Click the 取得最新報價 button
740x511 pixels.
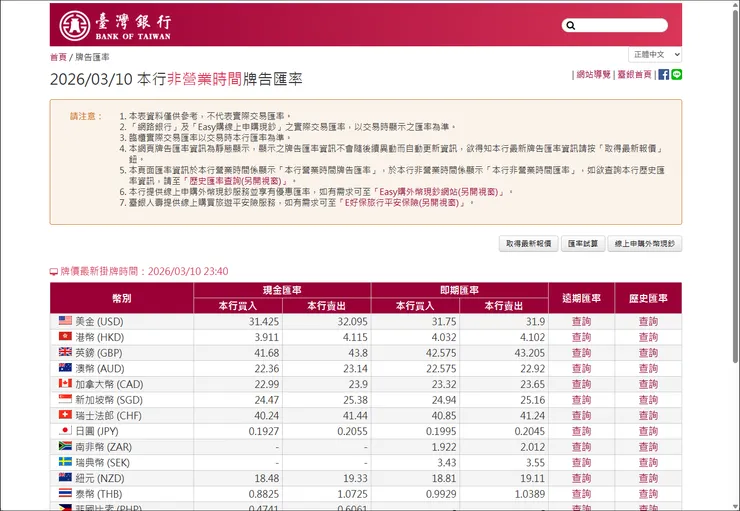529,243
